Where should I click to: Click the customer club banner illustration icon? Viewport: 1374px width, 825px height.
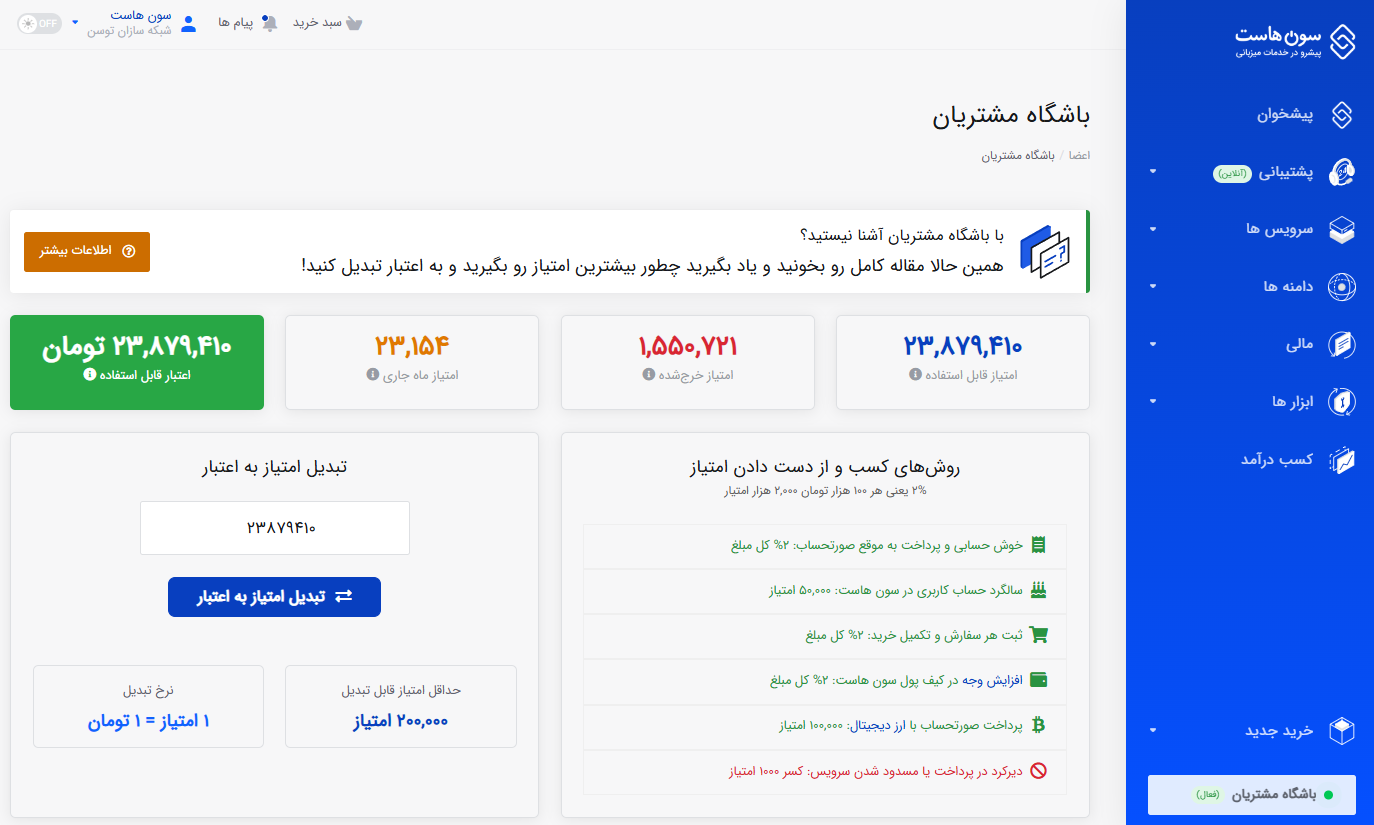click(1045, 252)
